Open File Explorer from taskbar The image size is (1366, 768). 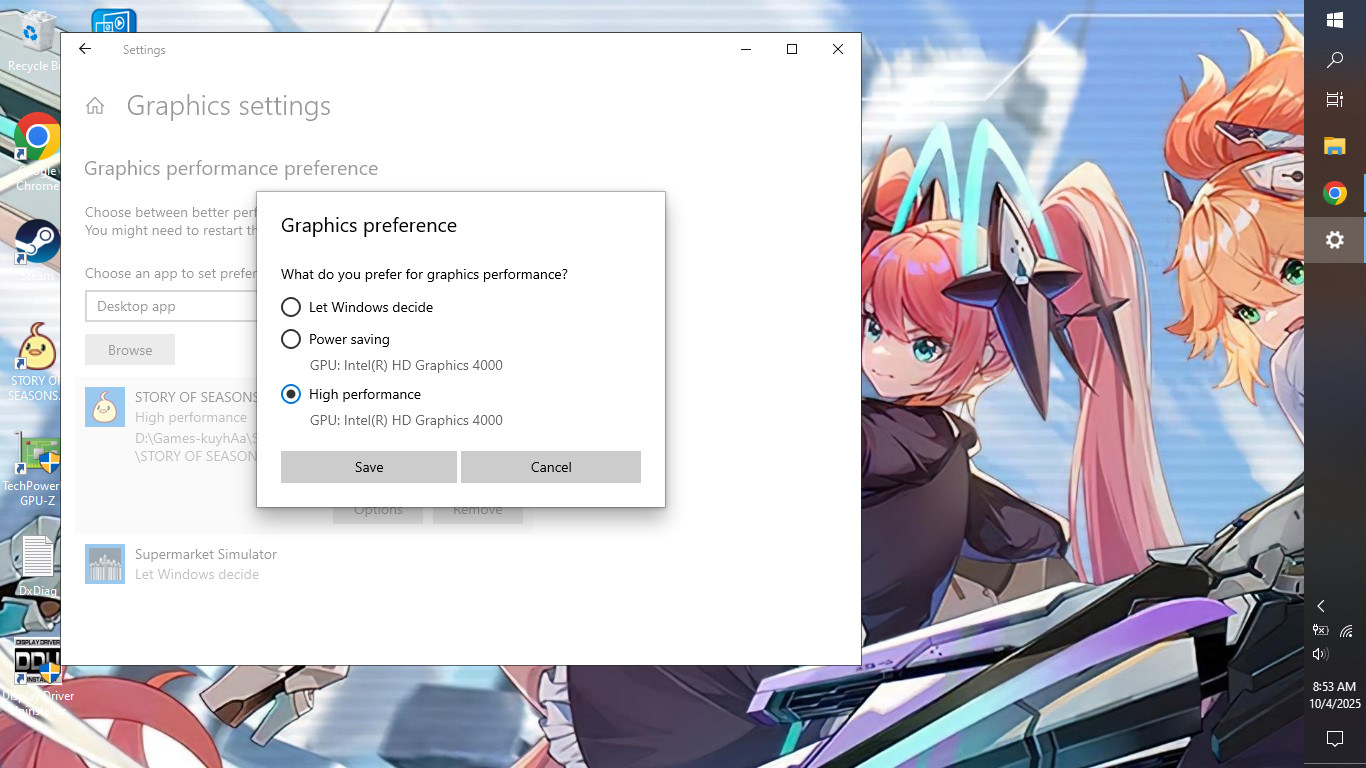[x=1335, y=147]
